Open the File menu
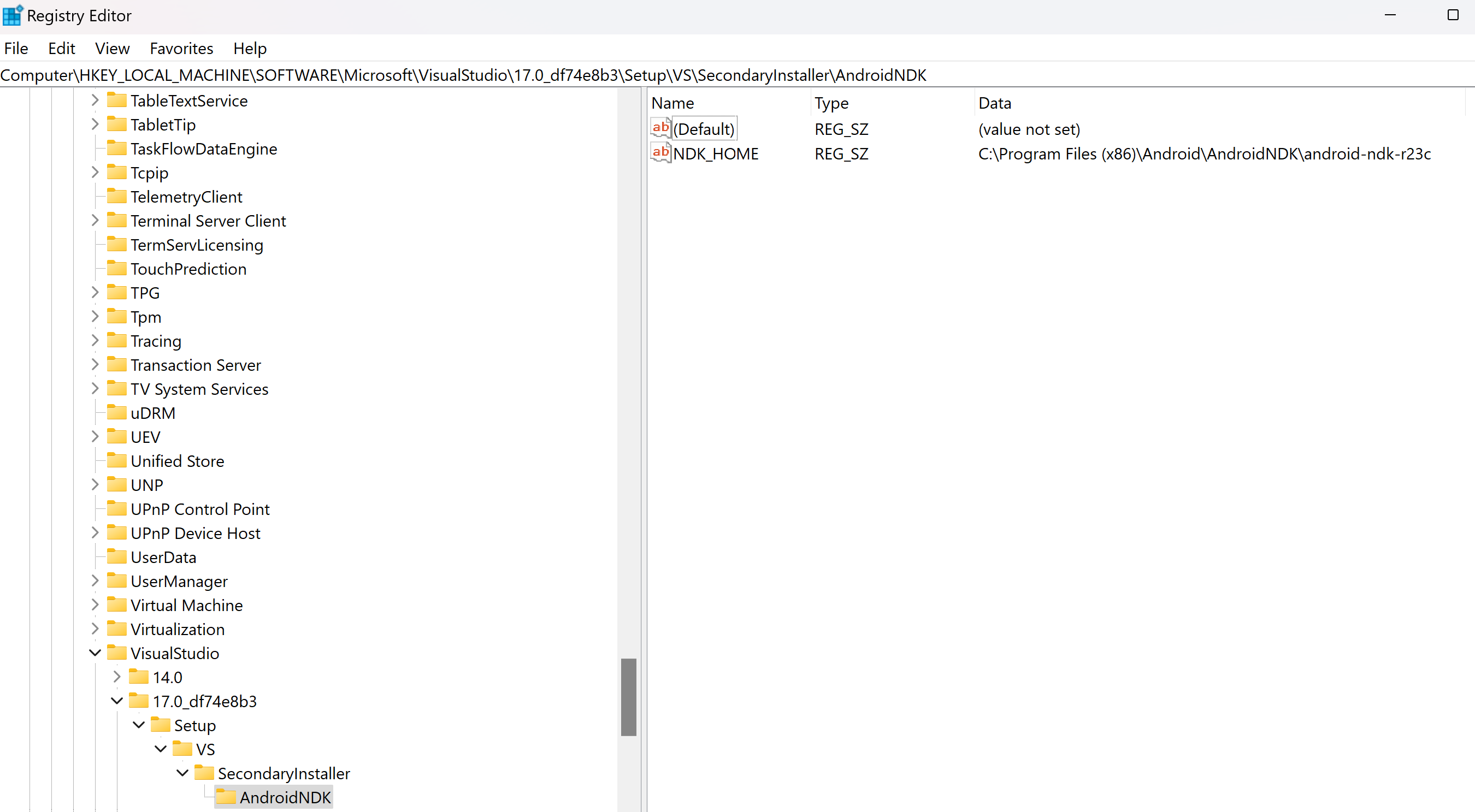The width and height of the screenshot is (1475, 812). pos(16,49)
